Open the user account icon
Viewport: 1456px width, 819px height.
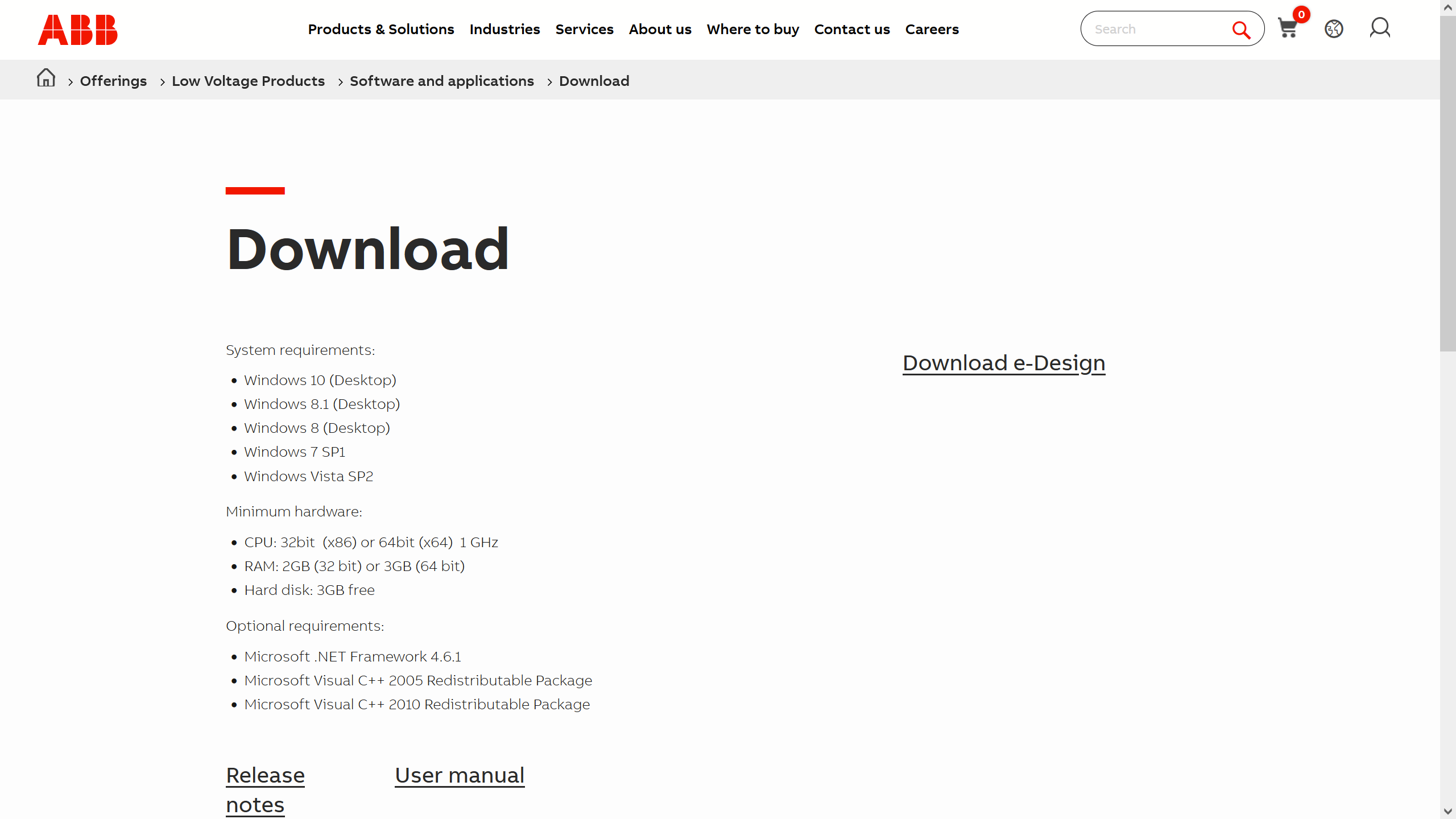click(1380, 28)
